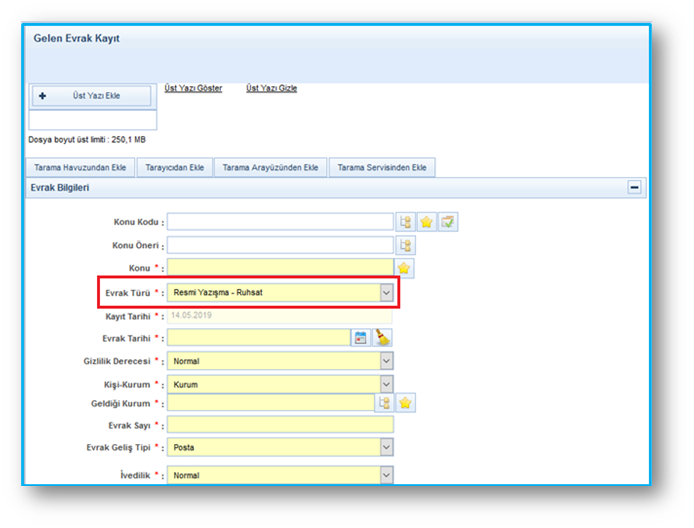Collapse the Evrak Bilgileri panel
694x528 pixels.
pyautogui.click(x=634, y=187)
